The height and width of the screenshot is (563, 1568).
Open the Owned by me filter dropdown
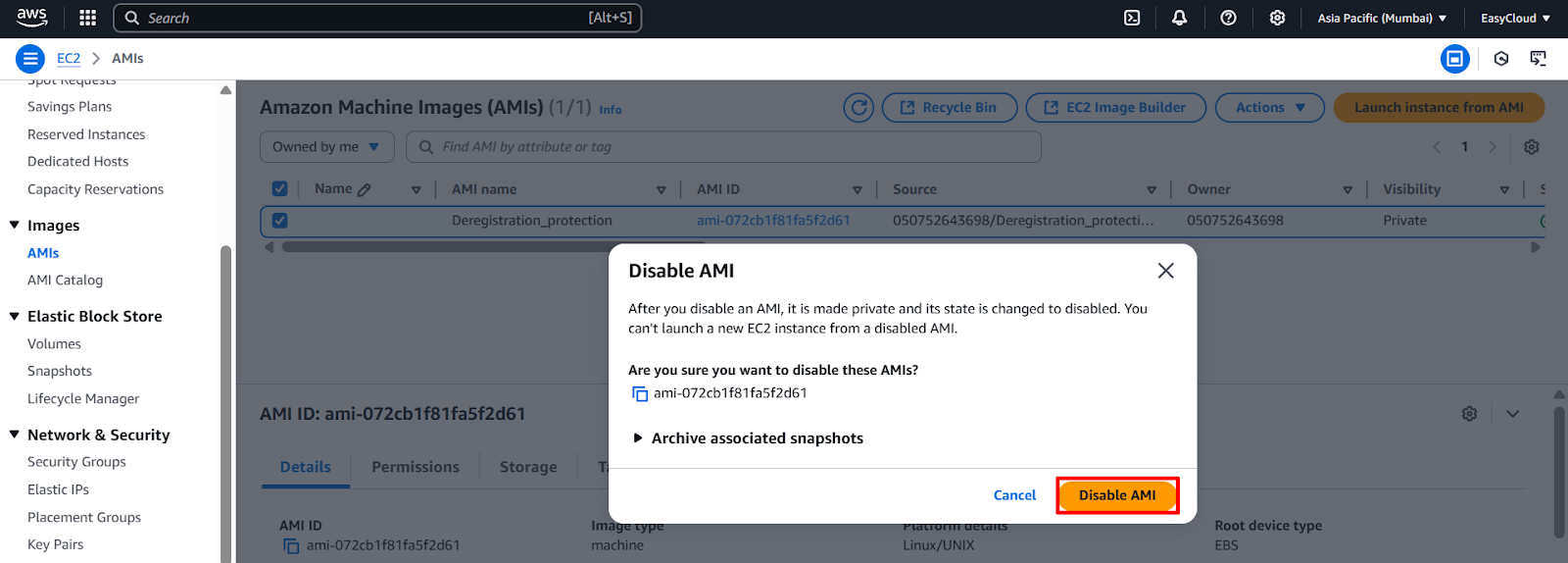tap(326, 147)
